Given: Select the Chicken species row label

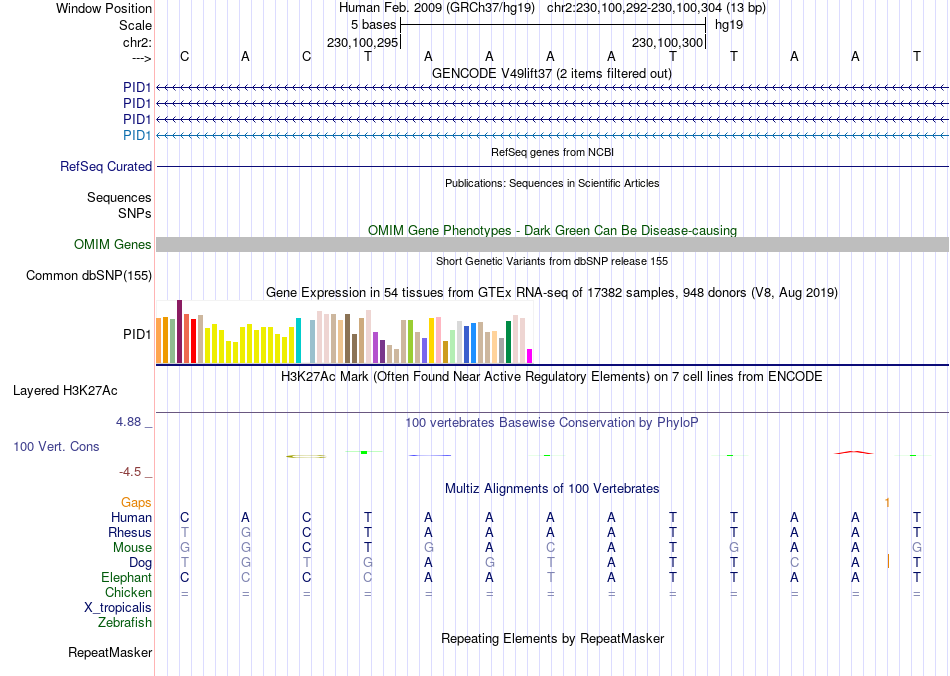Looking at the screenshot, I should tap(128, 592).
